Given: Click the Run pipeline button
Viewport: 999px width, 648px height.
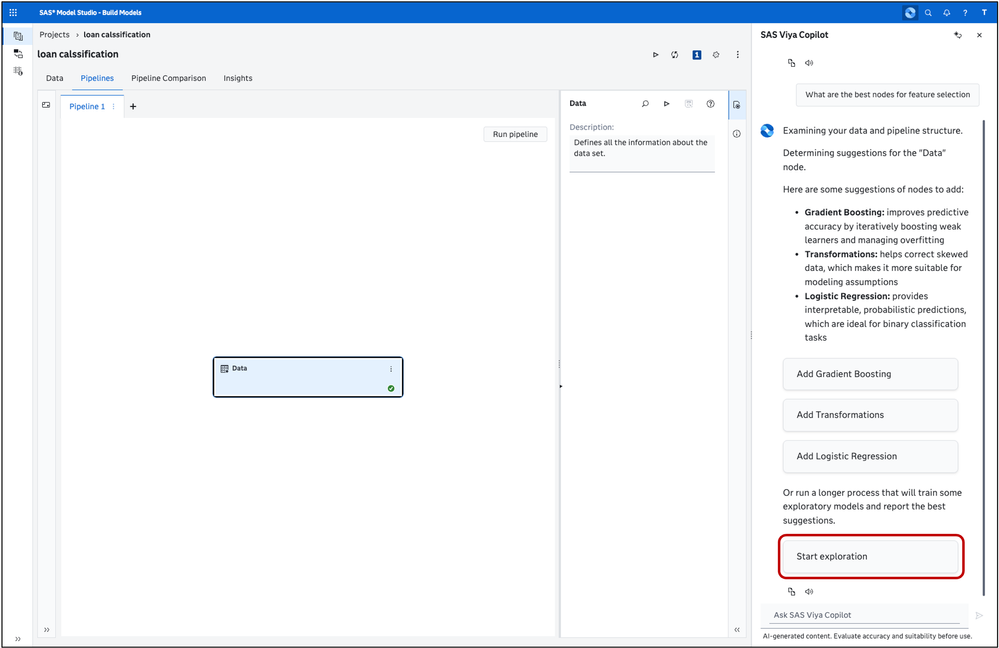Looking at the screenshot, I should pyautogui.click(x=515, y=134).
